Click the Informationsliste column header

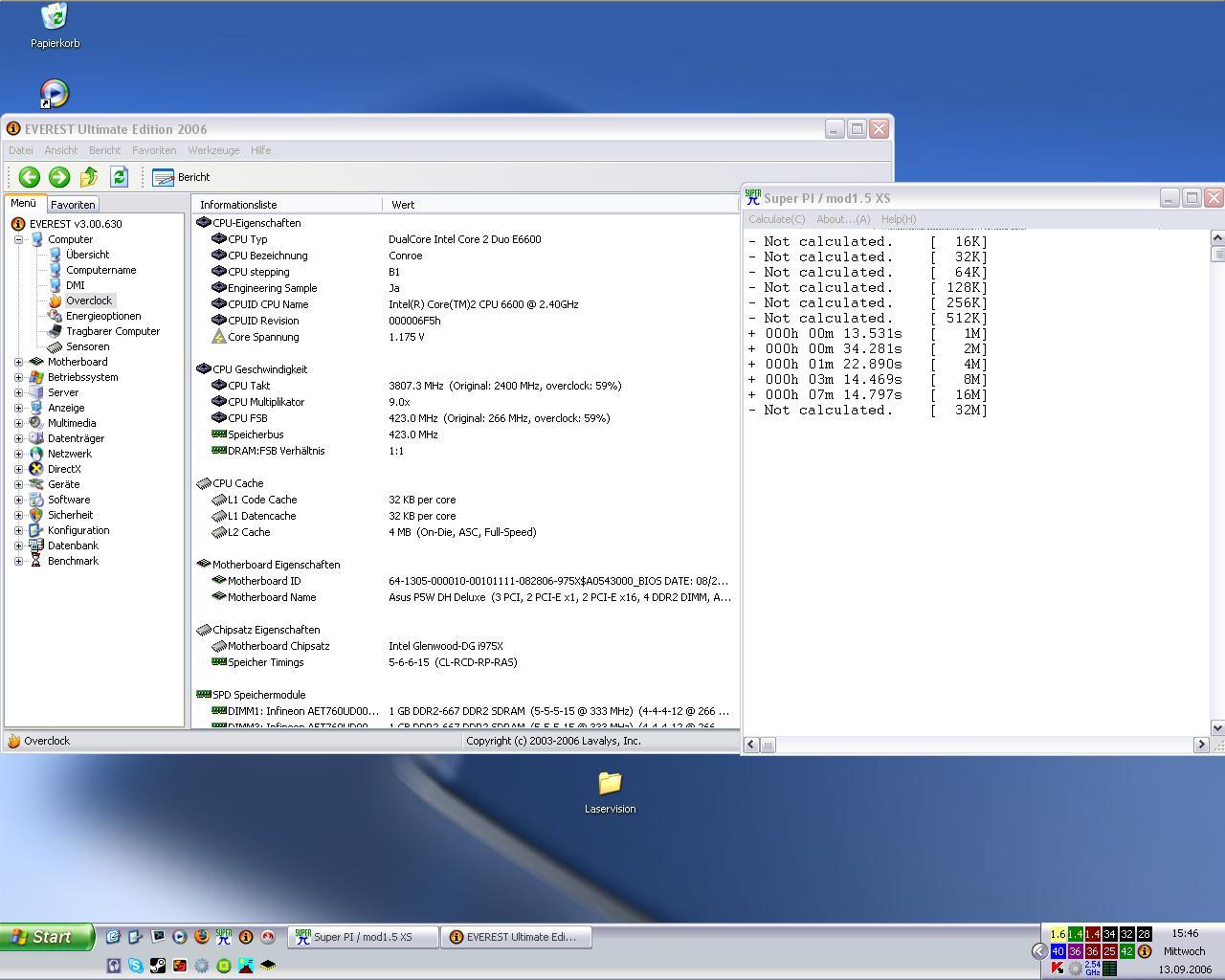tap(286, 205)
